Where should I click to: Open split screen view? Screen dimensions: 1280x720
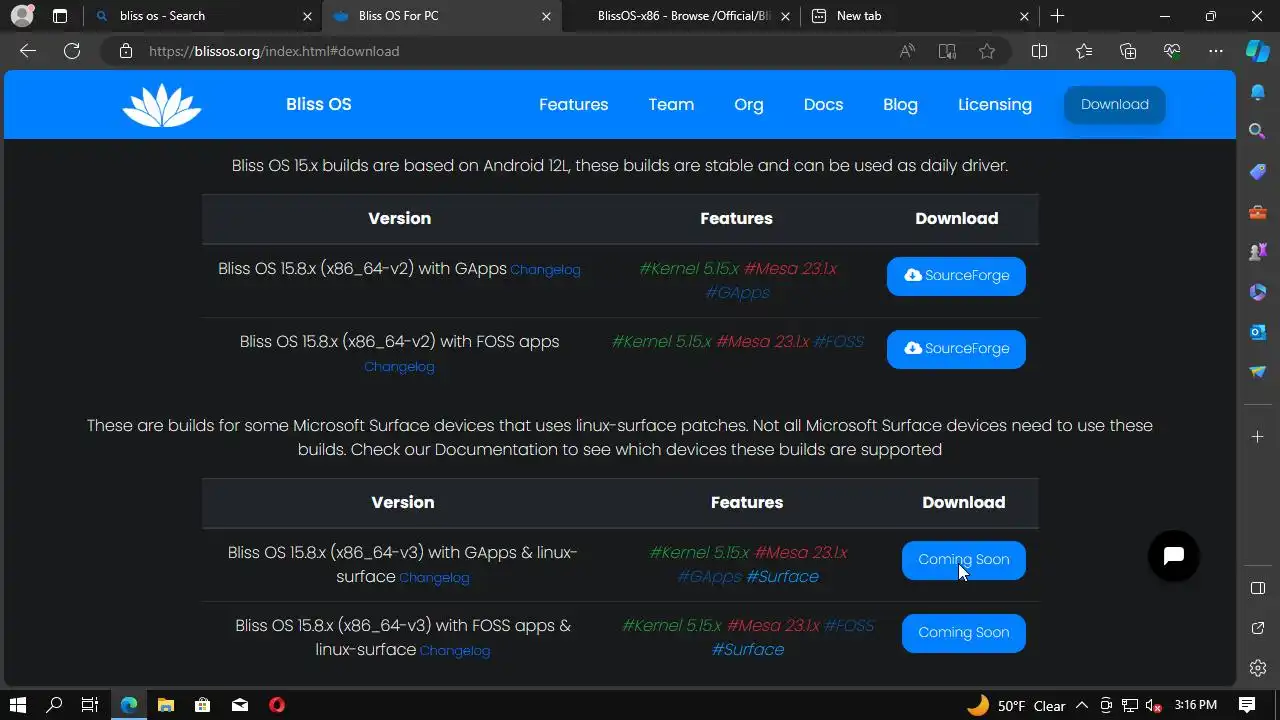(x=1039, y=51)
